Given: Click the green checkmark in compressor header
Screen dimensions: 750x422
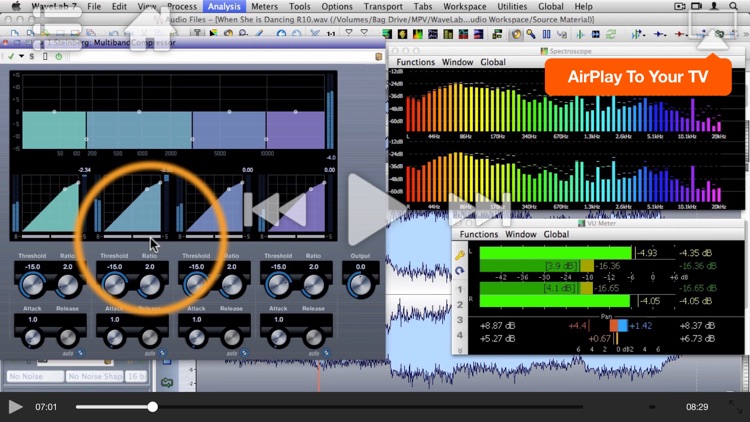Looking at the screenshot, I should (11, 56).
